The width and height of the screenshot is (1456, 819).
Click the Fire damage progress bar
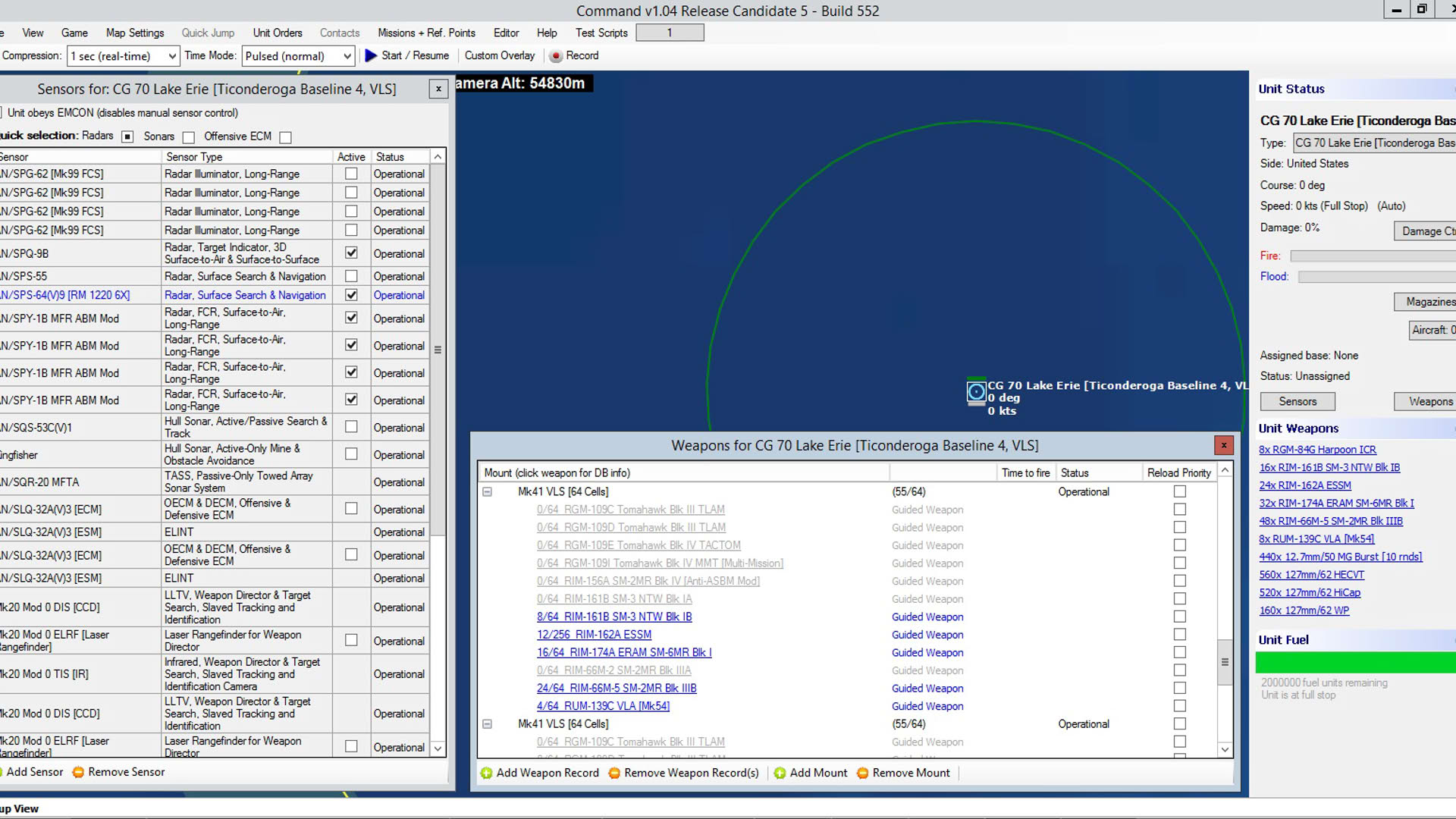pos(1373,256)
